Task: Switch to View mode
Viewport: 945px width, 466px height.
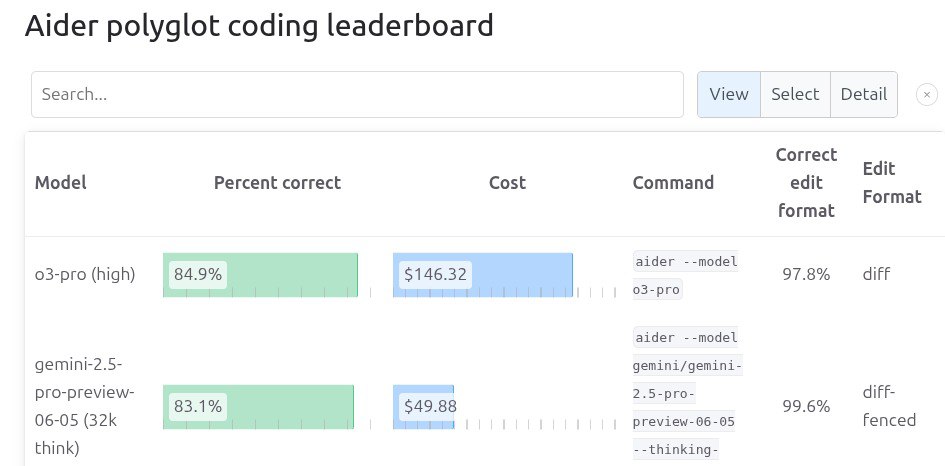Action: tap(729, 95)
